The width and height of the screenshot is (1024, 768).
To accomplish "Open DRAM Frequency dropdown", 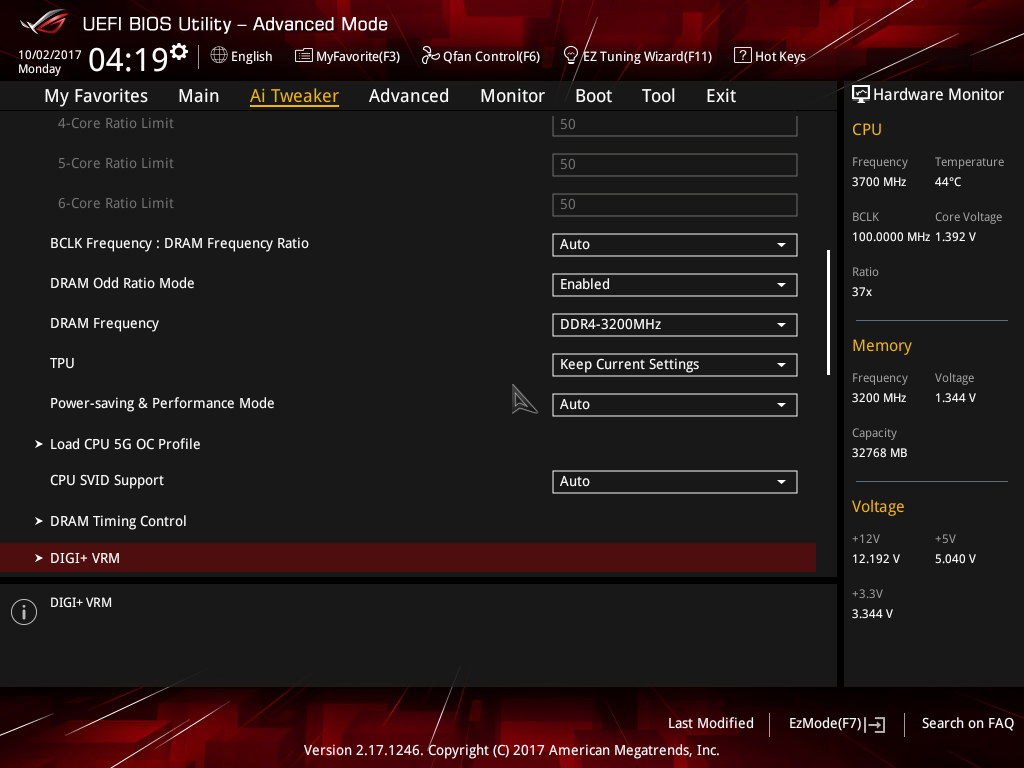I will click(x=675, y=325).
